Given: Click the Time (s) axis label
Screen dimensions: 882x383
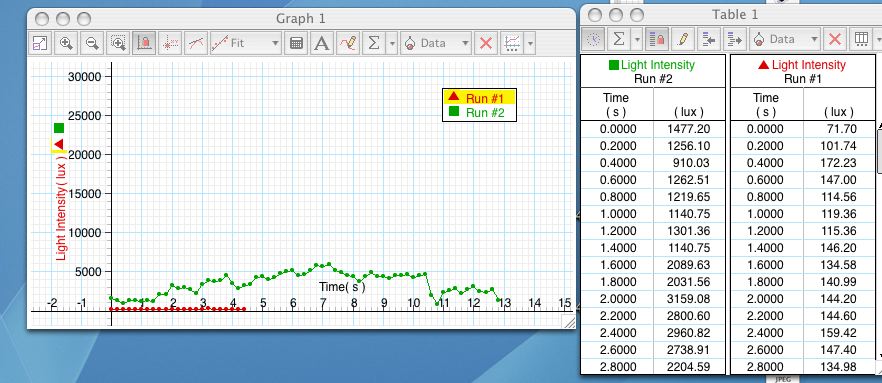Looking at the screenshot, I should [342, 287].
